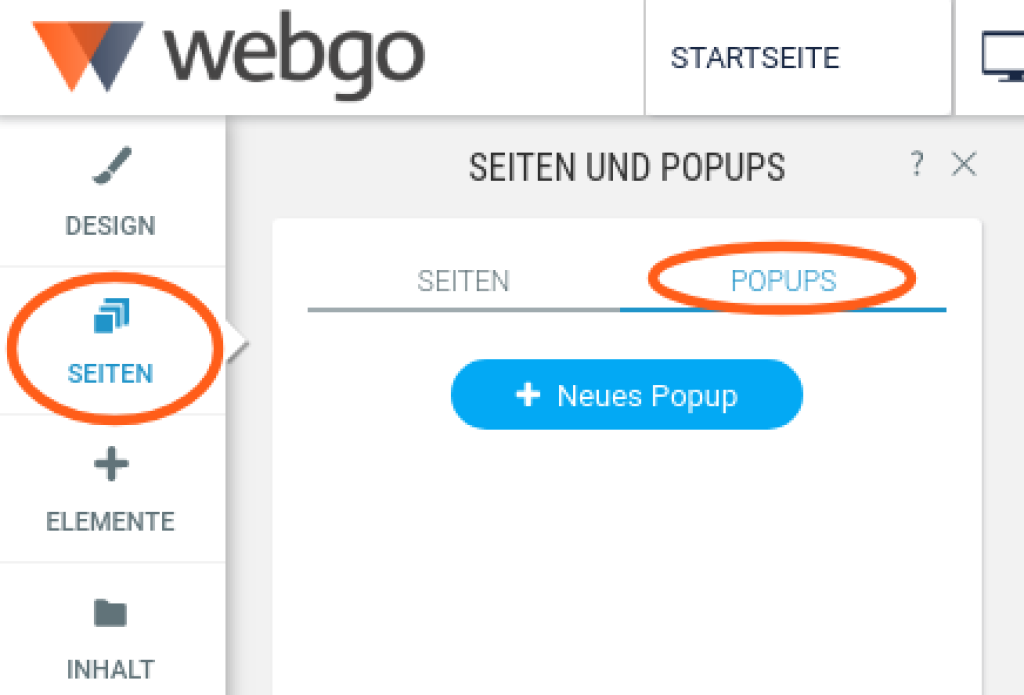The image size is (1024, 695).
Task: Click plus icon inside Neues Popup button
Action: tap(528, 395)
